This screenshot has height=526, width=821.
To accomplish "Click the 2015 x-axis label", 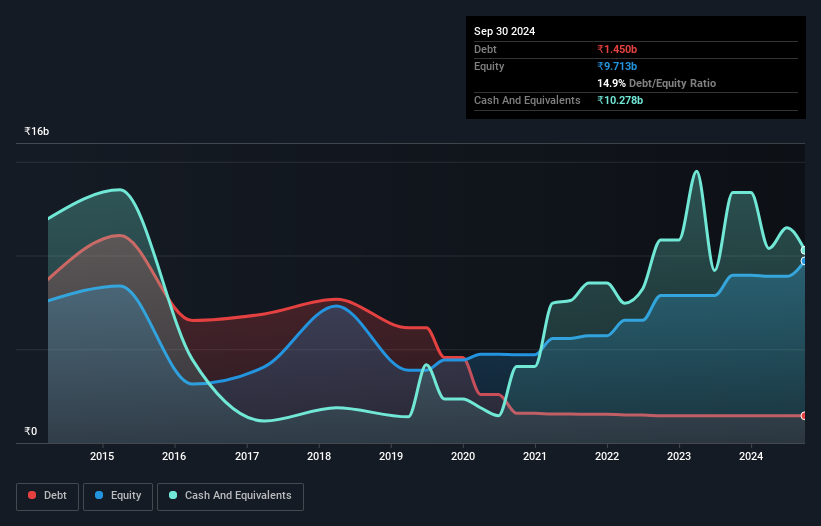I will 102,456.
